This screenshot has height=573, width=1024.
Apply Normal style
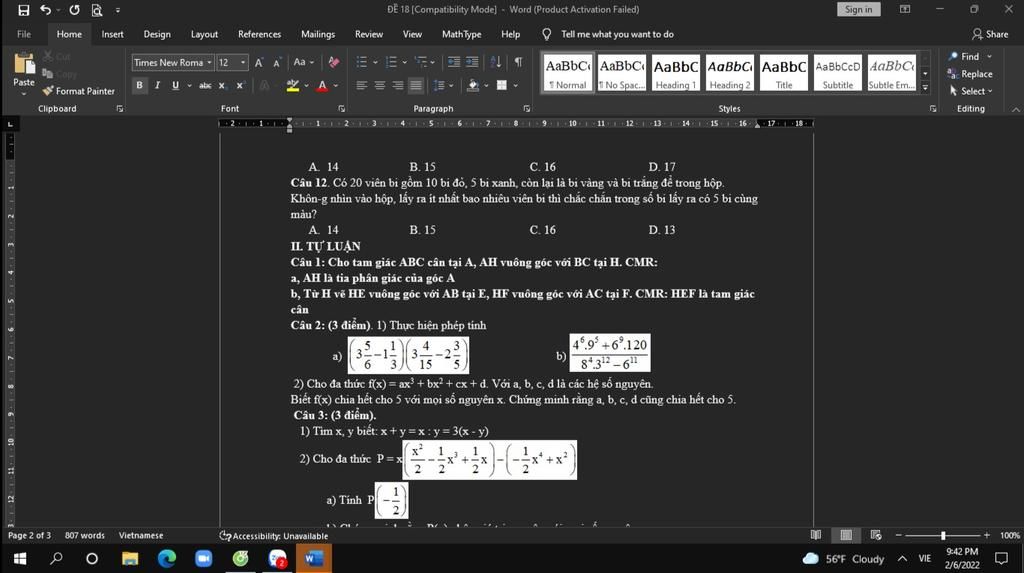tap(568, 73)
